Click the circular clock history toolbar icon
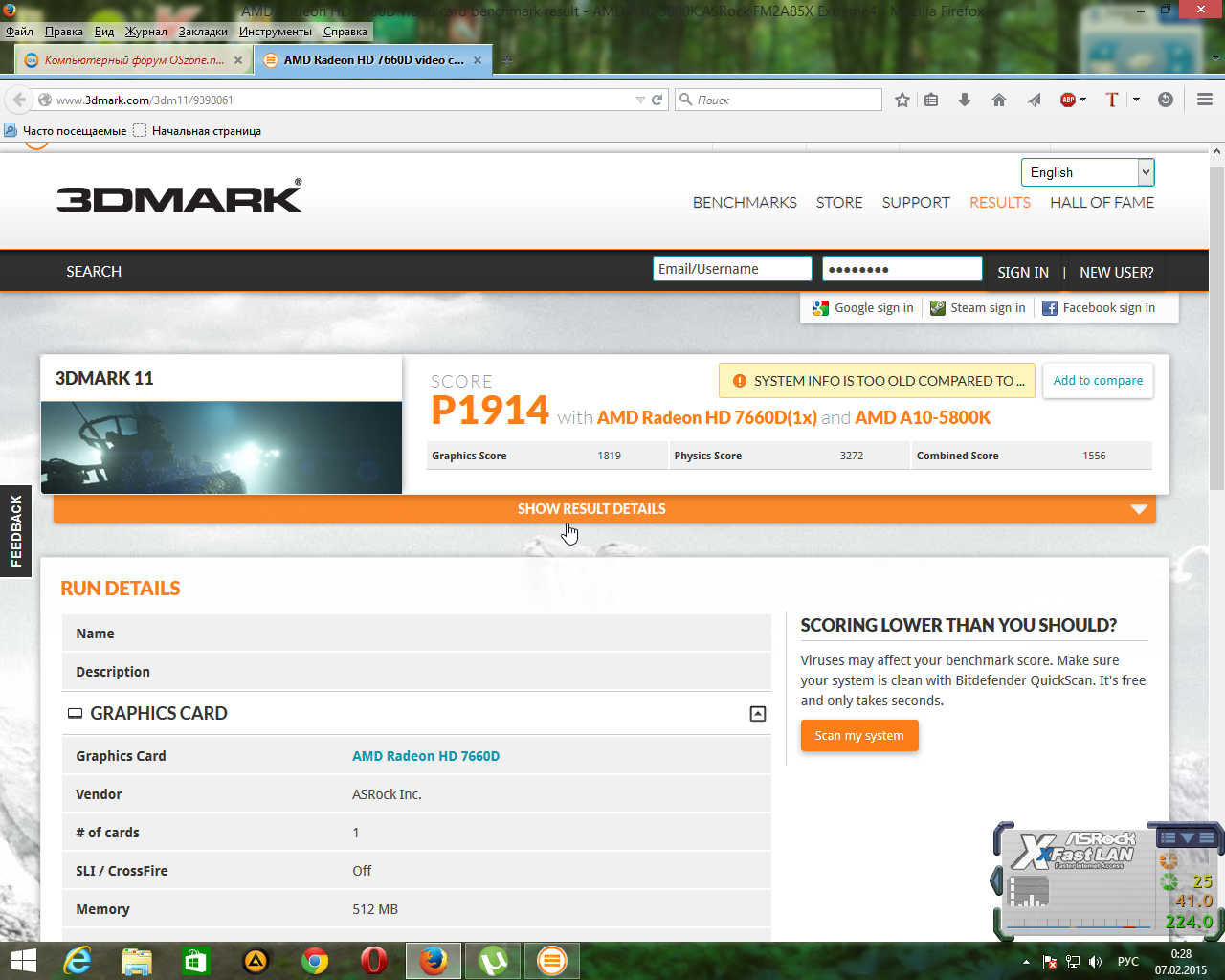The image size is (1225, 980). click(1166, 100)
